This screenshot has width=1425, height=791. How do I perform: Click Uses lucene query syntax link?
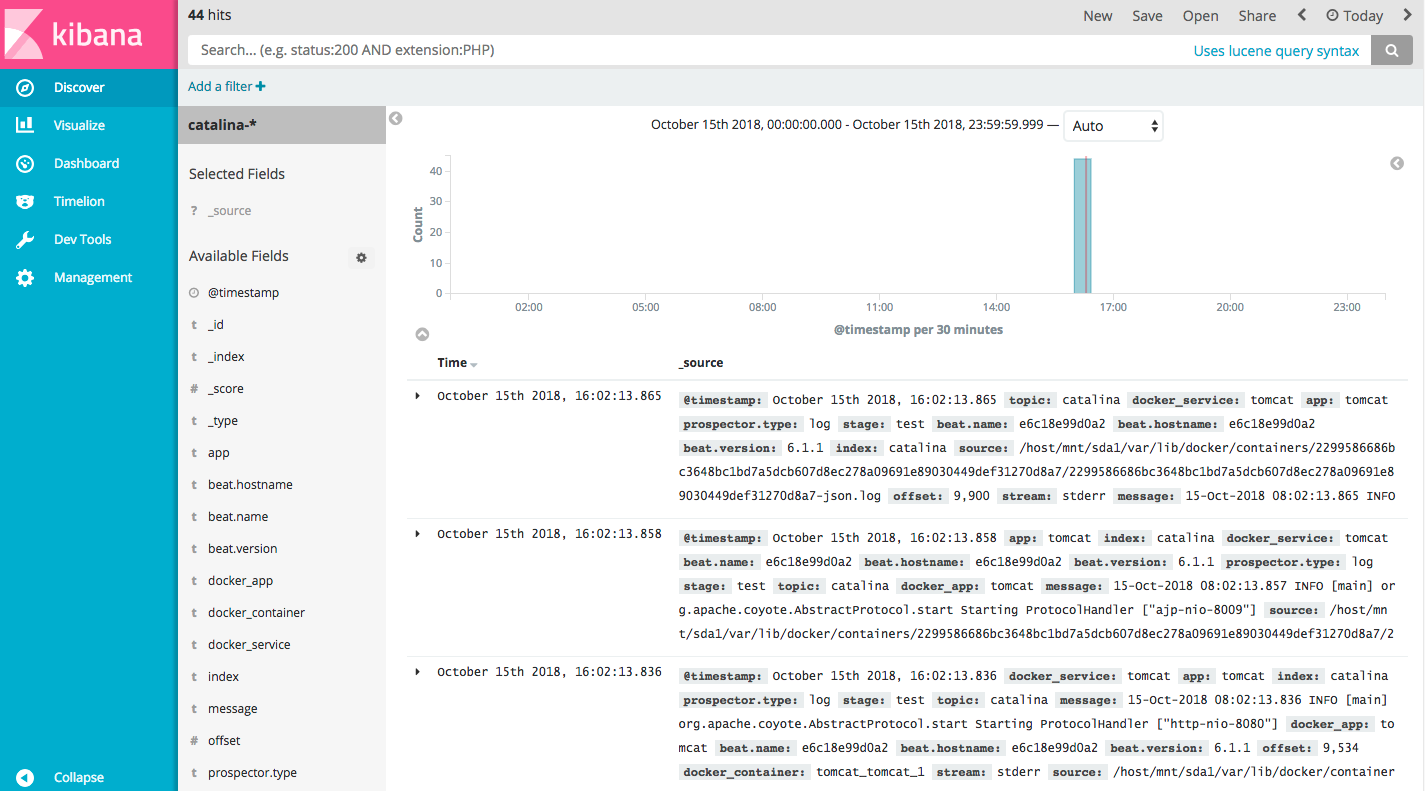[1276, 51]
